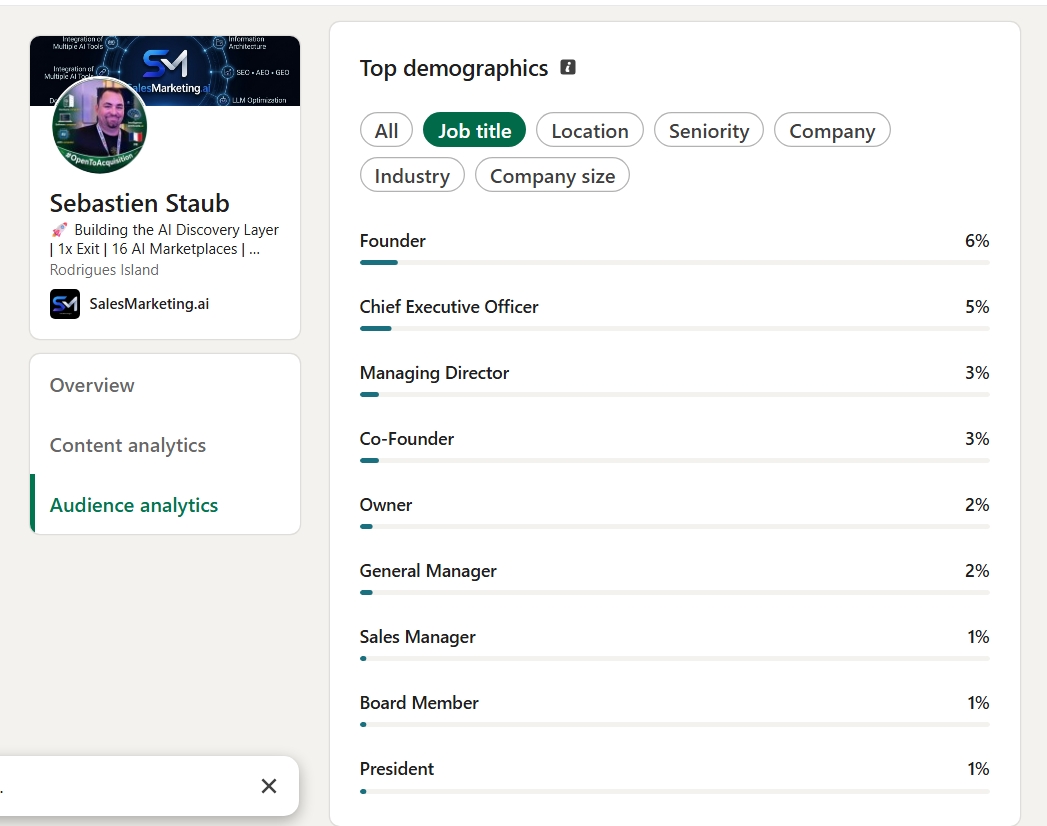Click the General Manager label
1047x826 pixels.
(428, 571)
